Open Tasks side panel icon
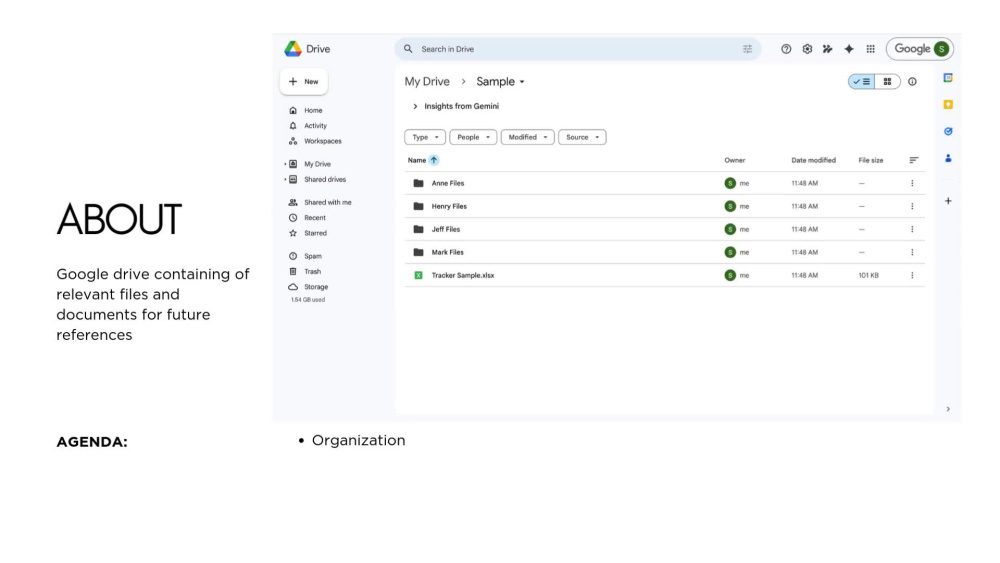The width and height of the screenshot is (1000, 563). coord(948,131)
